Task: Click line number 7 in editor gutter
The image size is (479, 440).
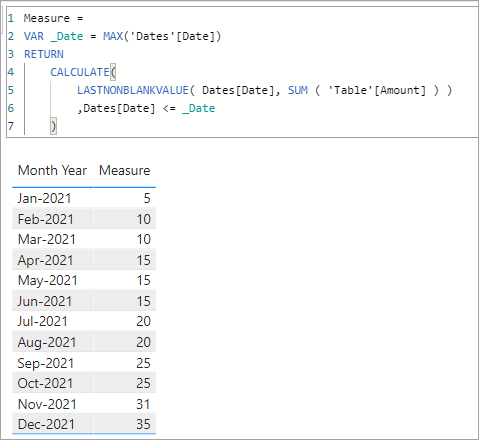Action: pyautogui.click(x=11, y=126)
